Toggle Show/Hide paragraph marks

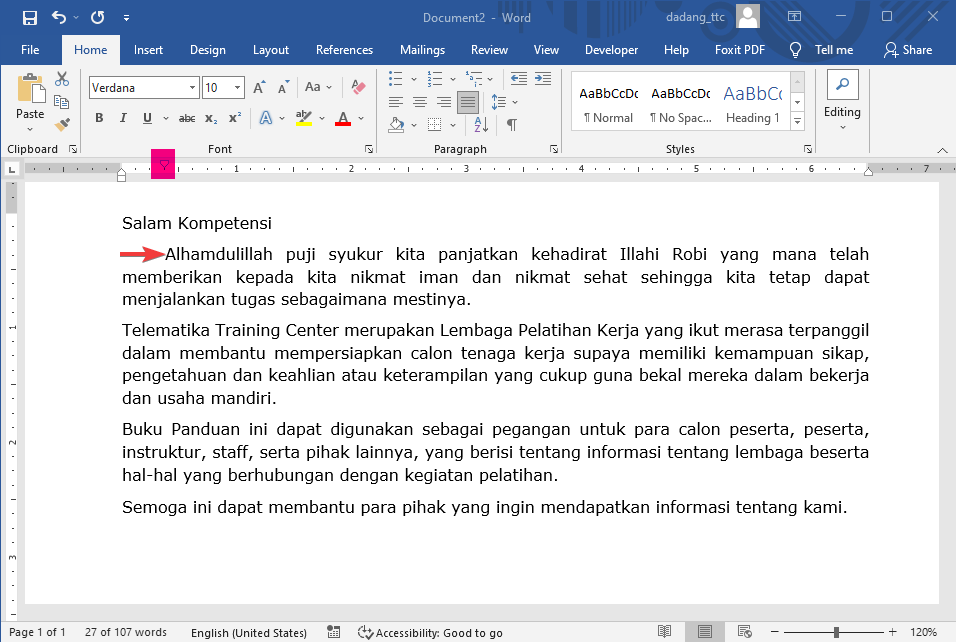[512, 124]
